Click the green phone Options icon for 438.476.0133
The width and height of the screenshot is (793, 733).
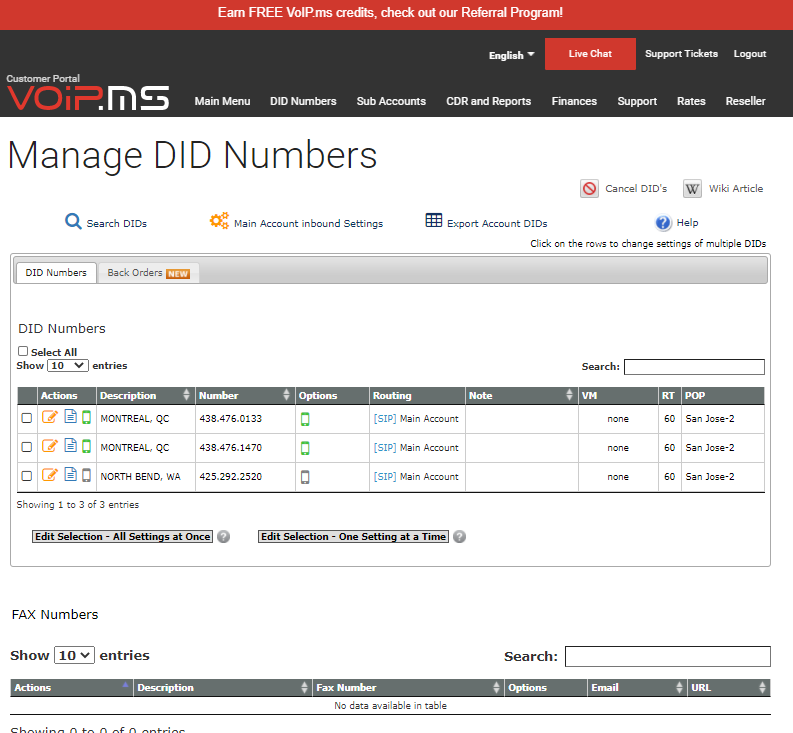[305, 419]
